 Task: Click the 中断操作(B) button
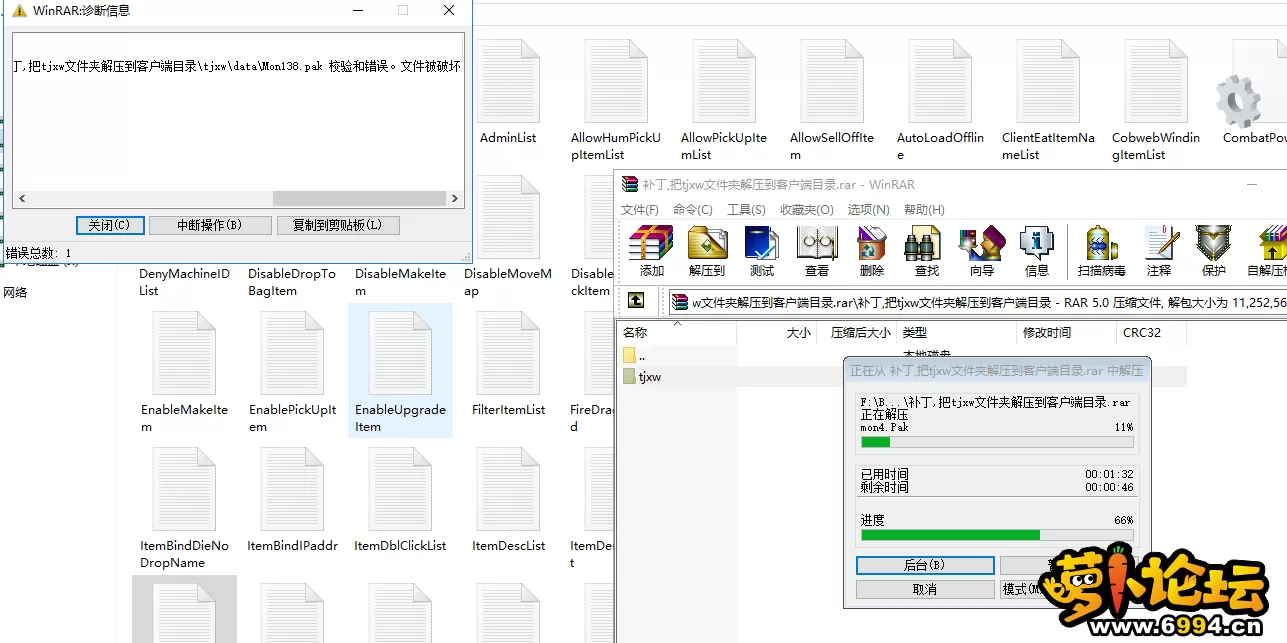(210, 225)
